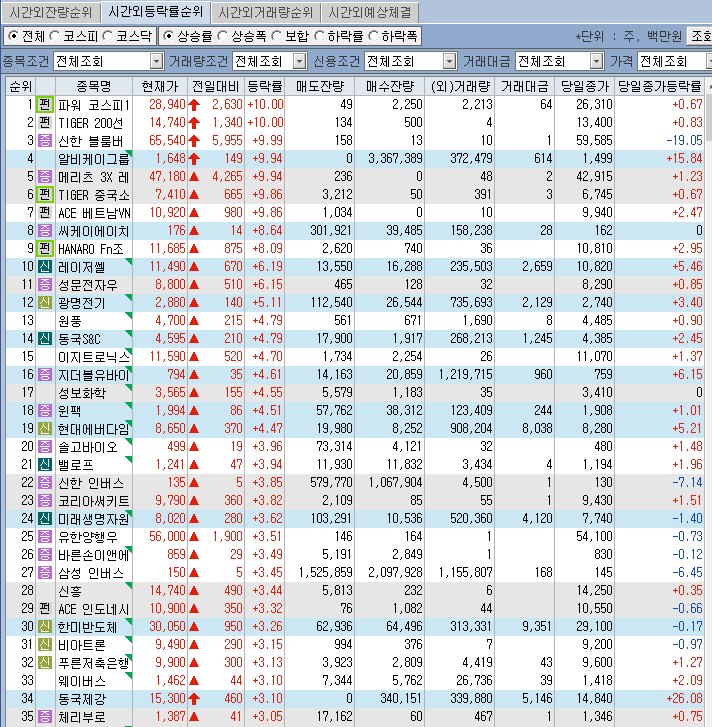The width and height of the screenshot is (712, 727).
Task: Sort by 당일종가등락률 column header
Action: point(660,86)
